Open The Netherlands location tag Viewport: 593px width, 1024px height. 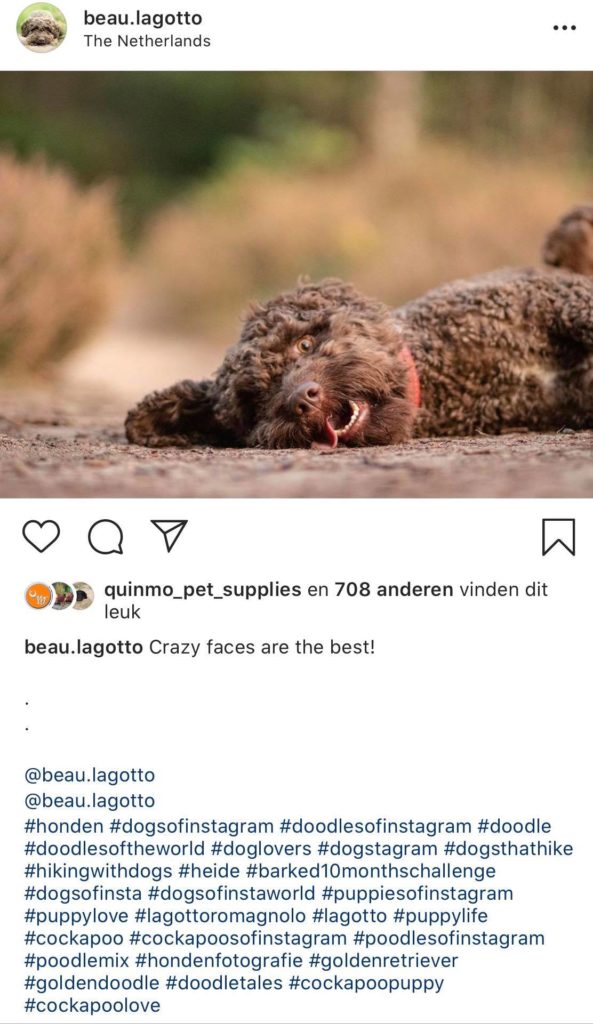pyautogui.click(x=147, y=41)
